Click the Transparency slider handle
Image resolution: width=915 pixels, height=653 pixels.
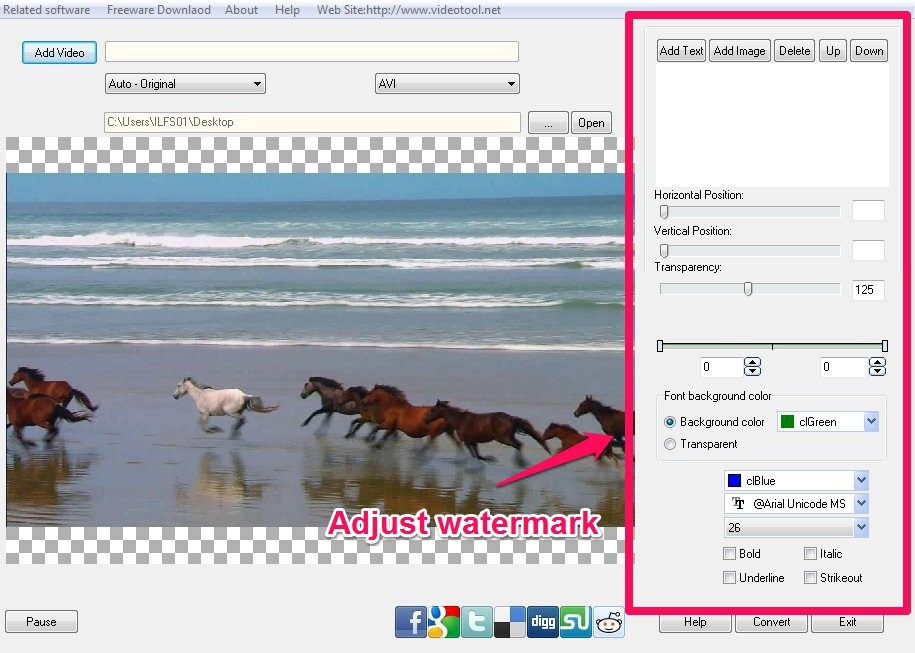click(x=748, y=289)
